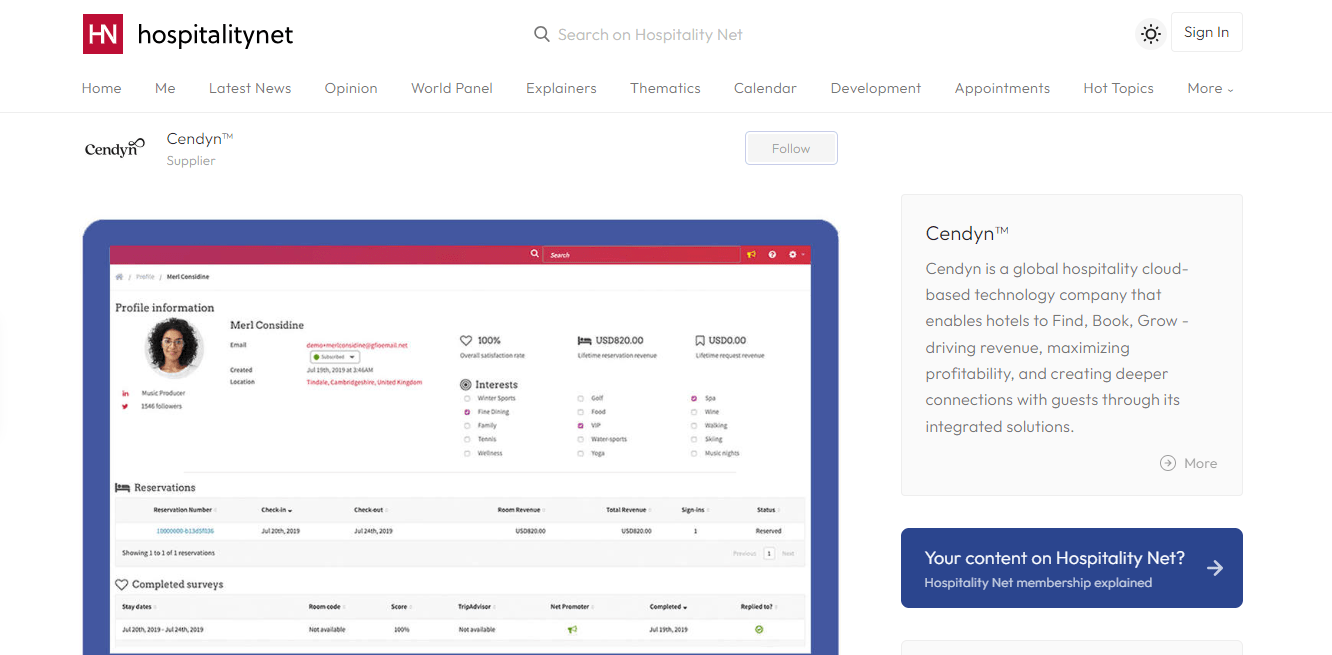Viewport: 1332px width, 655px height.
Task: Sort surveys by the Completed column
Action: [x=668, y=606]
